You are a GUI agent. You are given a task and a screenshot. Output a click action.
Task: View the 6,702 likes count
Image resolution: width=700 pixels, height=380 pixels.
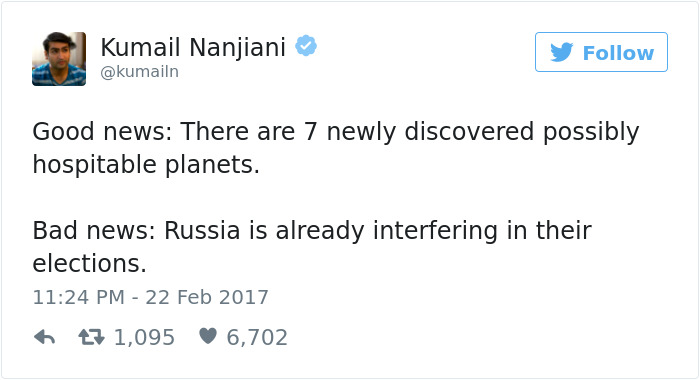[257, 338]
